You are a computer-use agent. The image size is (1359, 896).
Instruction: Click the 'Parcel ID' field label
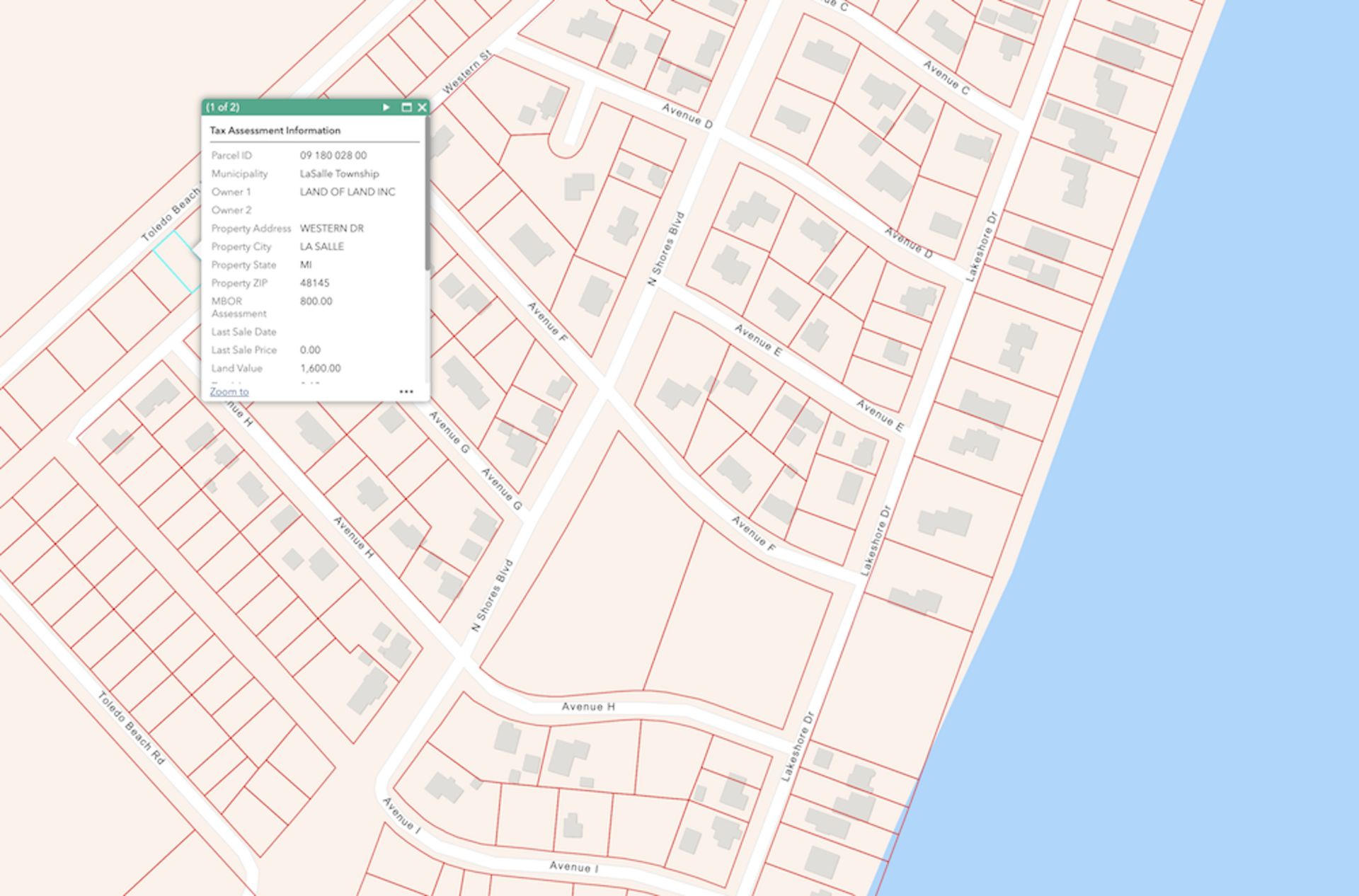click(x=231, y=155)
